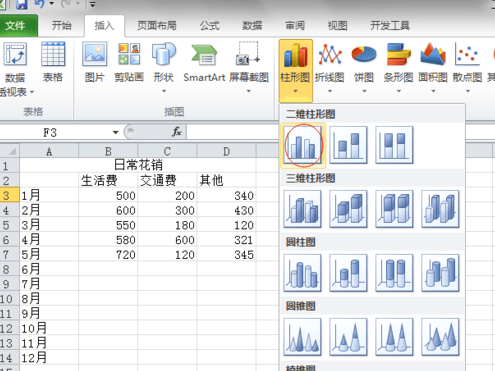This screenshot has height=371, width=495.
Task: Select the 日常花销 title cell
Action: (138, 165)
